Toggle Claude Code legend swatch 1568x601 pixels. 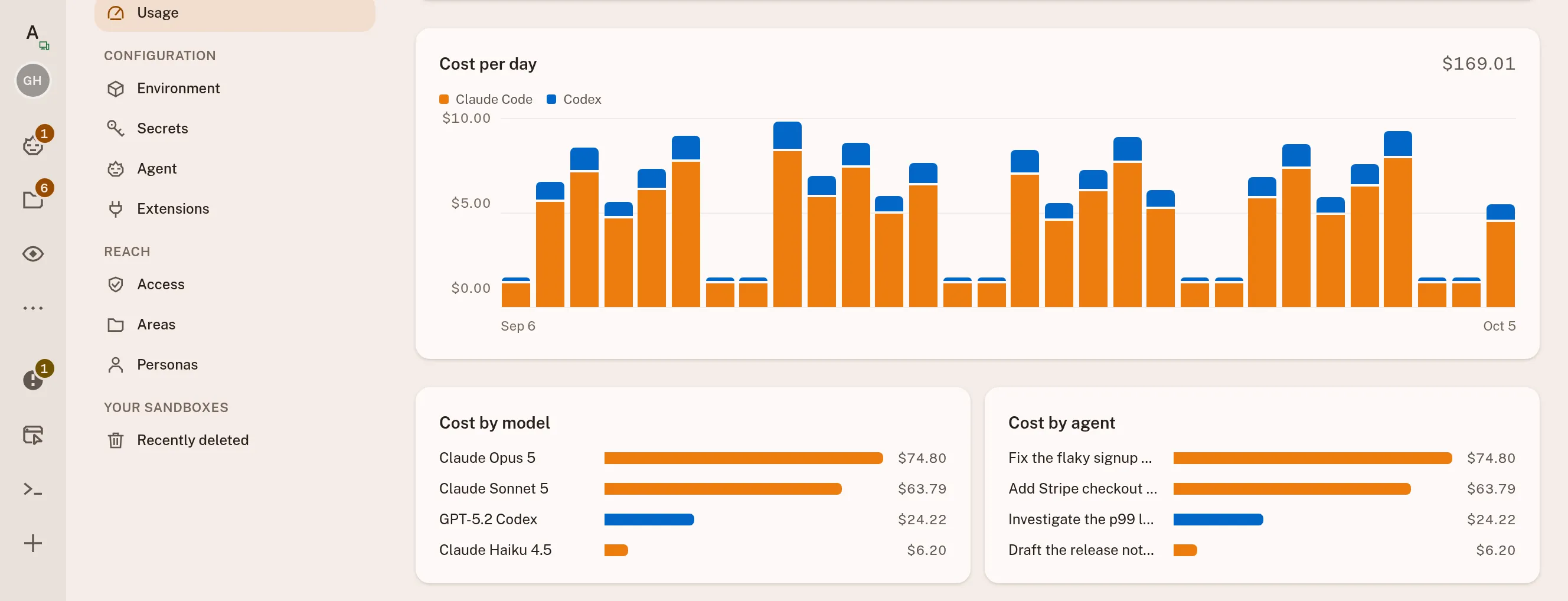pyautogui.click(x=444, y=99)
